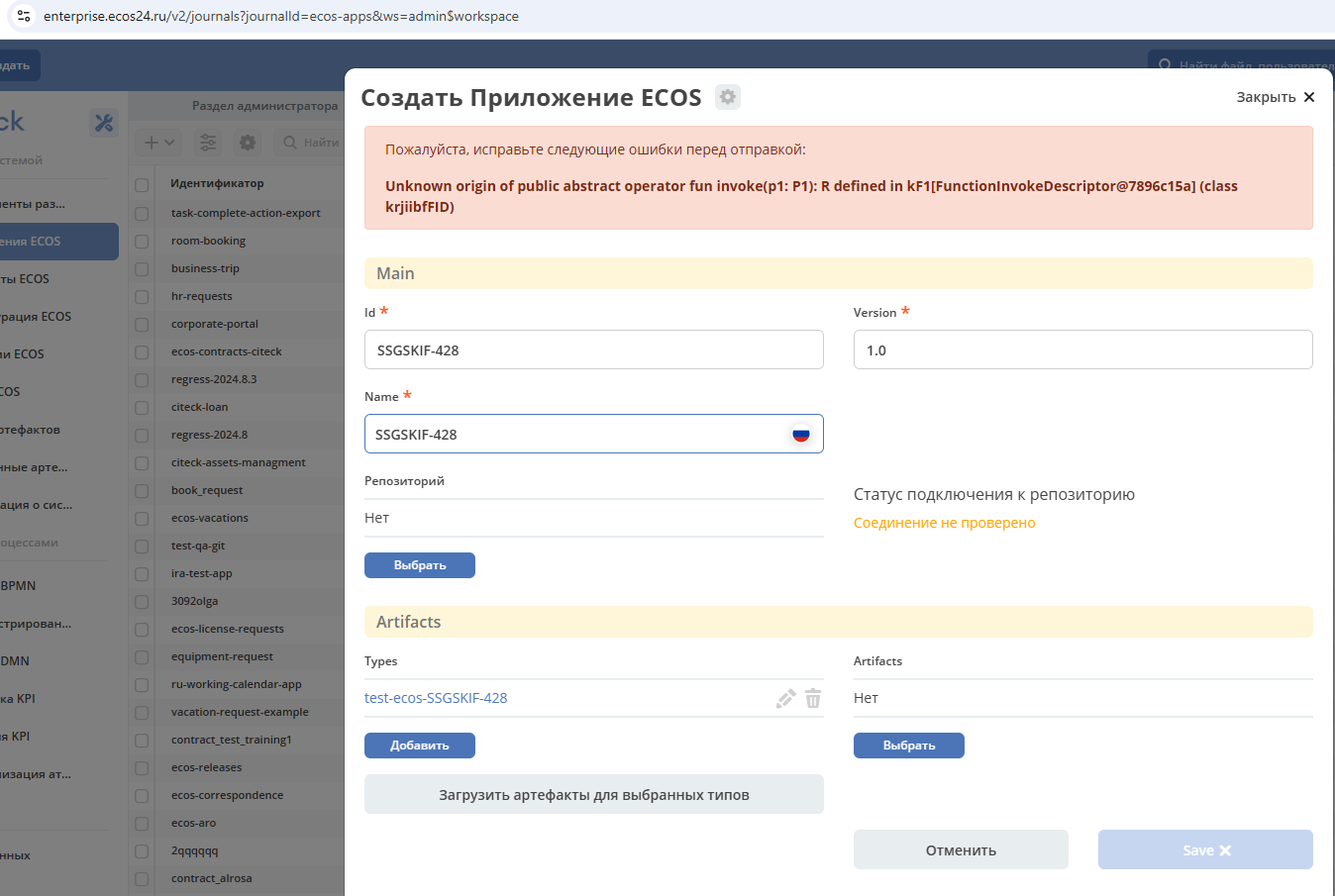This screenshot has width=1335, height=896.
Task: Click the Version input field
Action: (x=1082, y=349)
